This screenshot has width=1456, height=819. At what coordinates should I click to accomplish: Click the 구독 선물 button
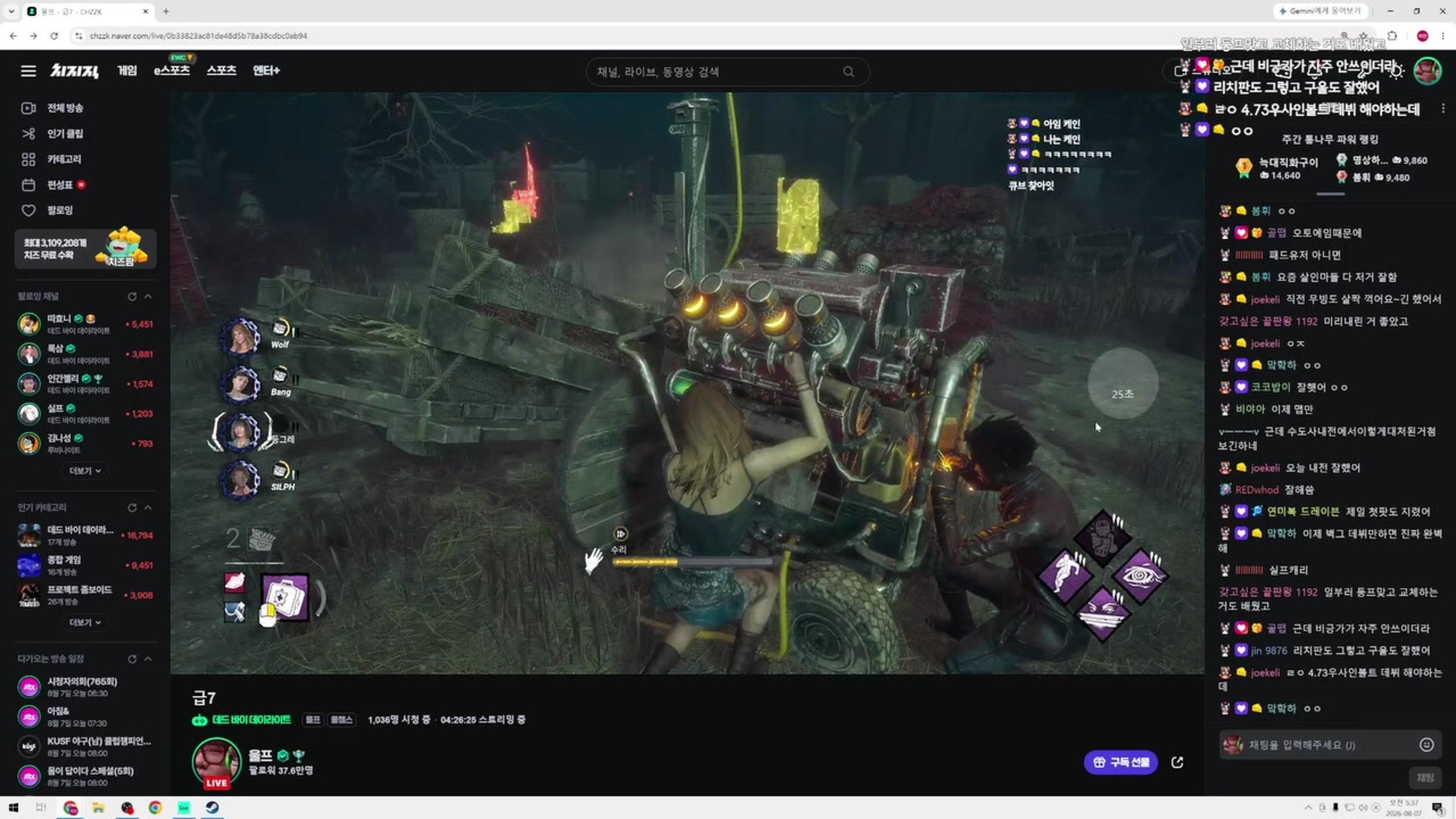coord(1121,762)
